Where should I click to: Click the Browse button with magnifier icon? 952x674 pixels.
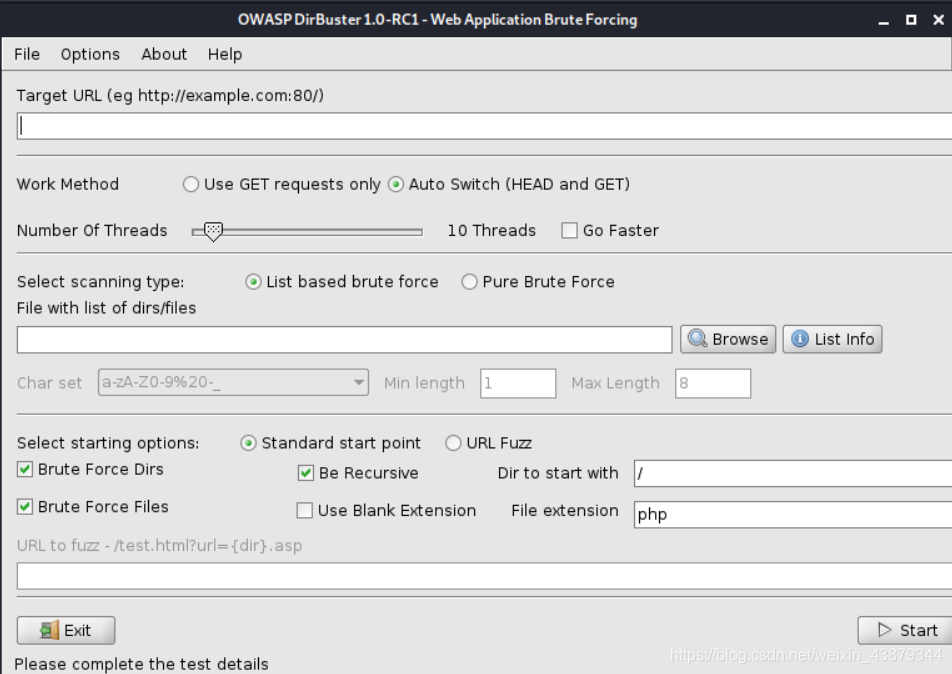[x=728, y=339]
